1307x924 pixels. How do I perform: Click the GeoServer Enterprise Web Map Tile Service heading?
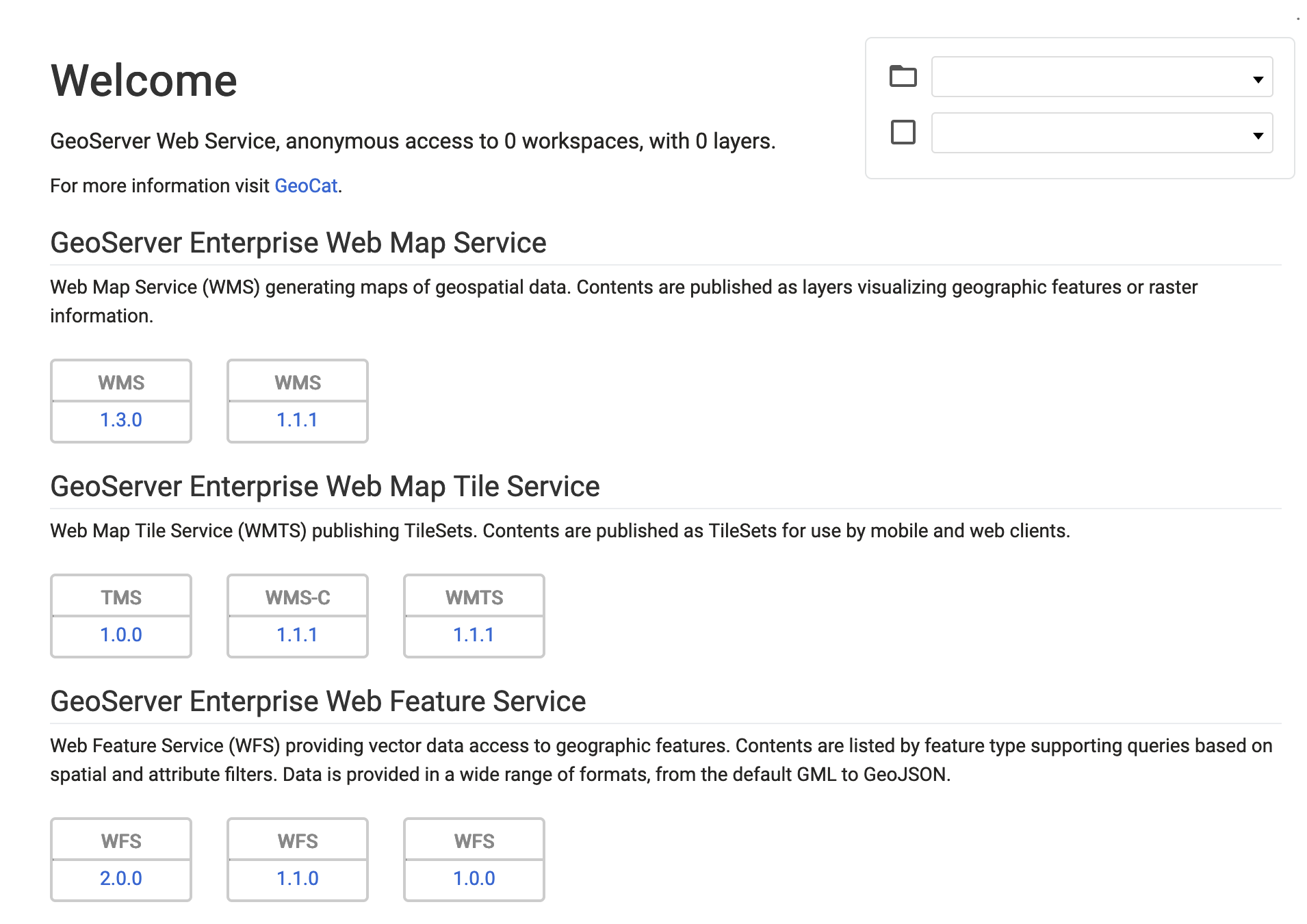pos(325,487)
